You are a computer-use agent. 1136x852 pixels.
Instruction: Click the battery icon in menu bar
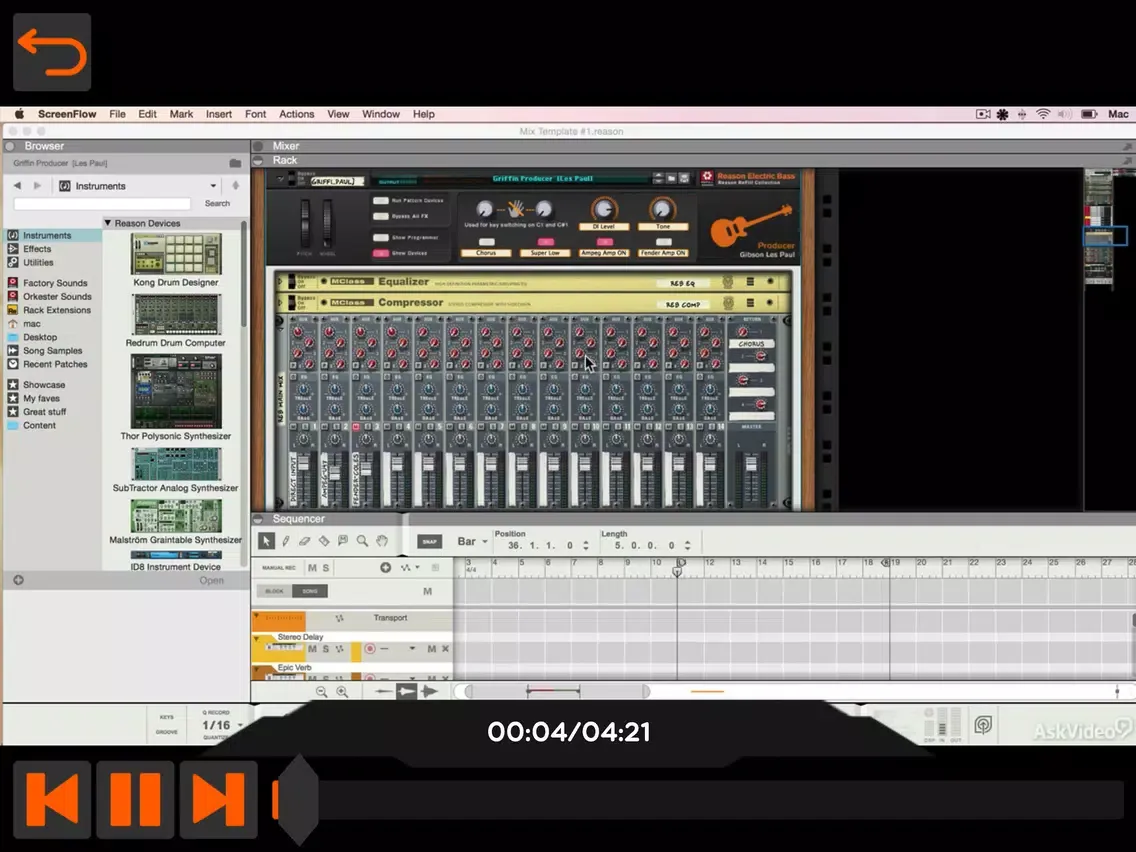pyautogui.click(x=1089, y=114)
